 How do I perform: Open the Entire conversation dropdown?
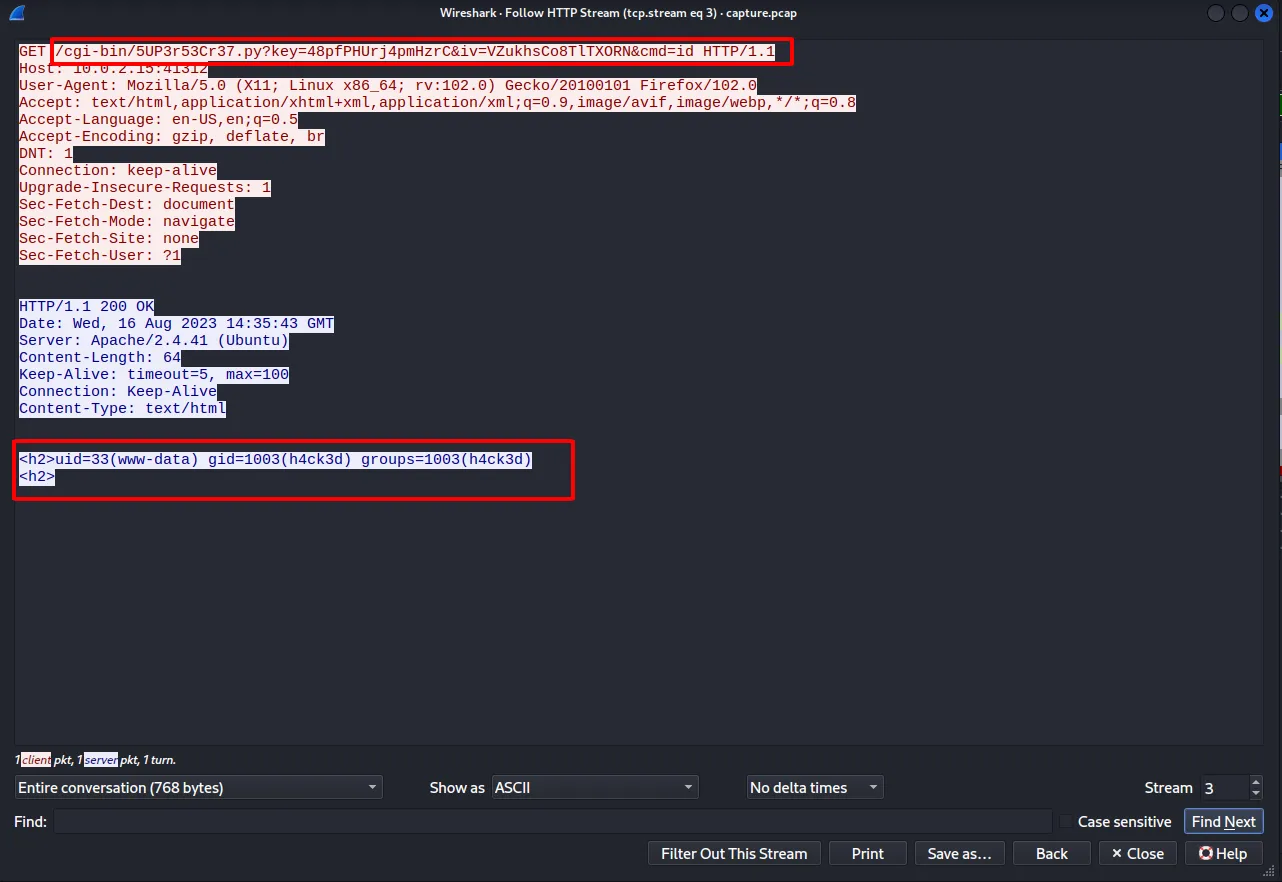coord(199,788)
